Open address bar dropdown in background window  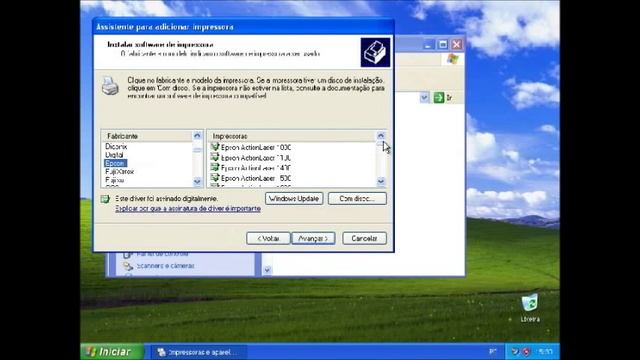click(424, 98)
